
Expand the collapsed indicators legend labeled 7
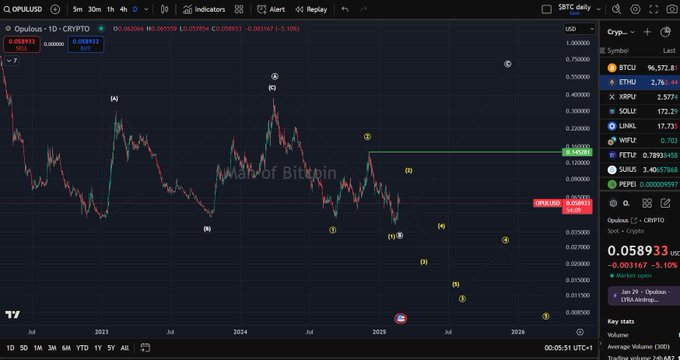[x=12, y=60]
